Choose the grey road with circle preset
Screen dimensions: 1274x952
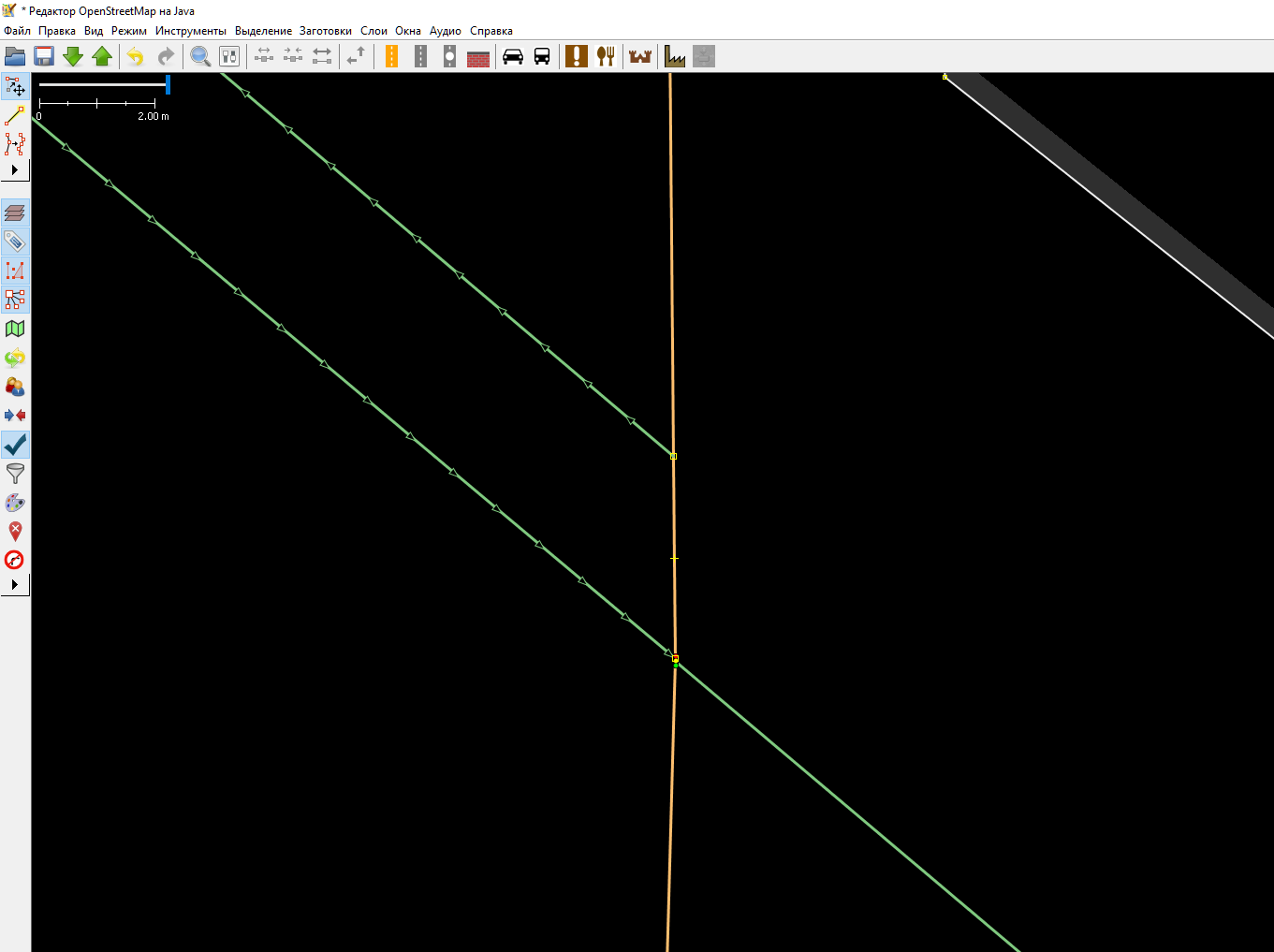tap(449, 56)
